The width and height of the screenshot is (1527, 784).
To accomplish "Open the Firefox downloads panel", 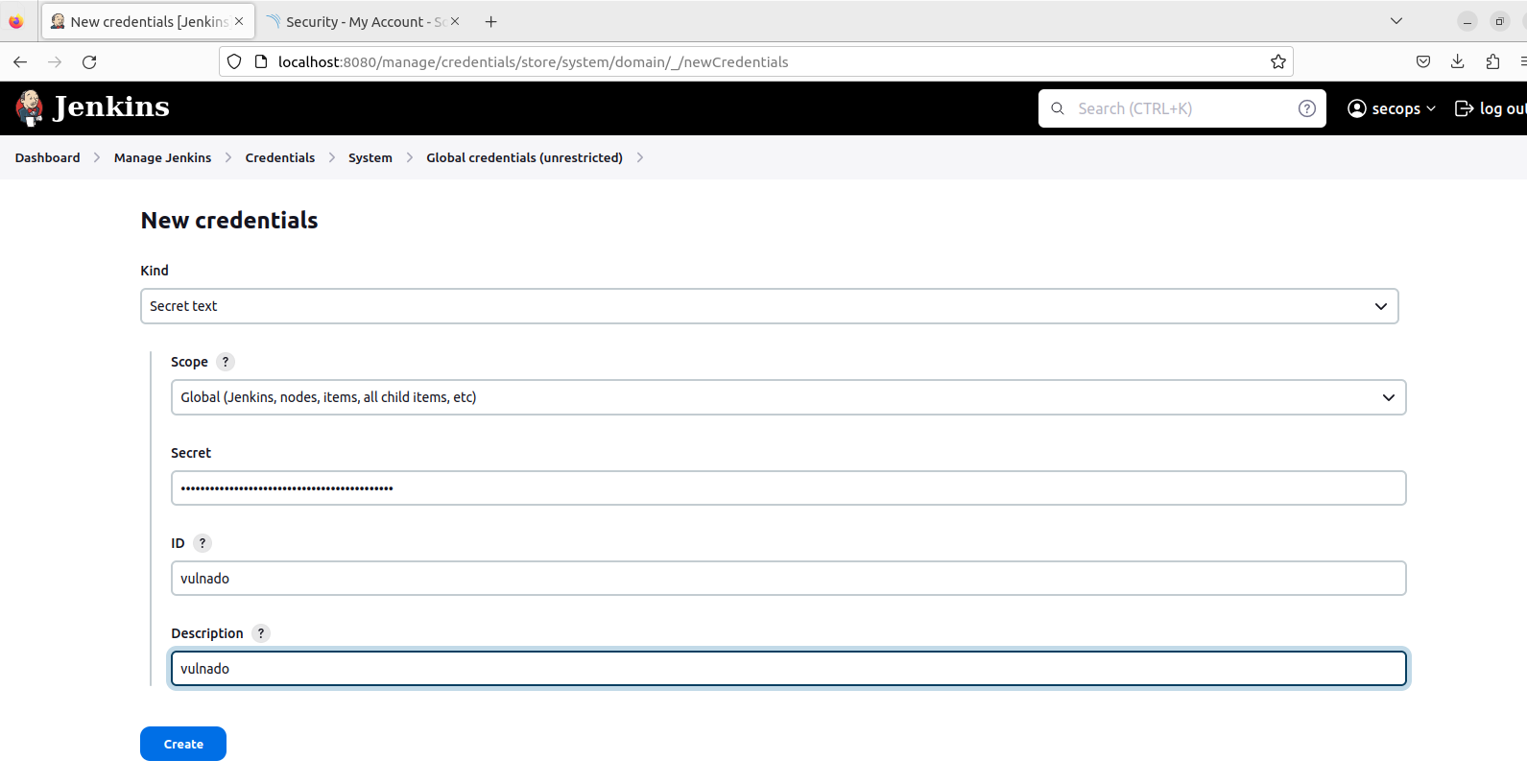I will tap(1458, 62).
